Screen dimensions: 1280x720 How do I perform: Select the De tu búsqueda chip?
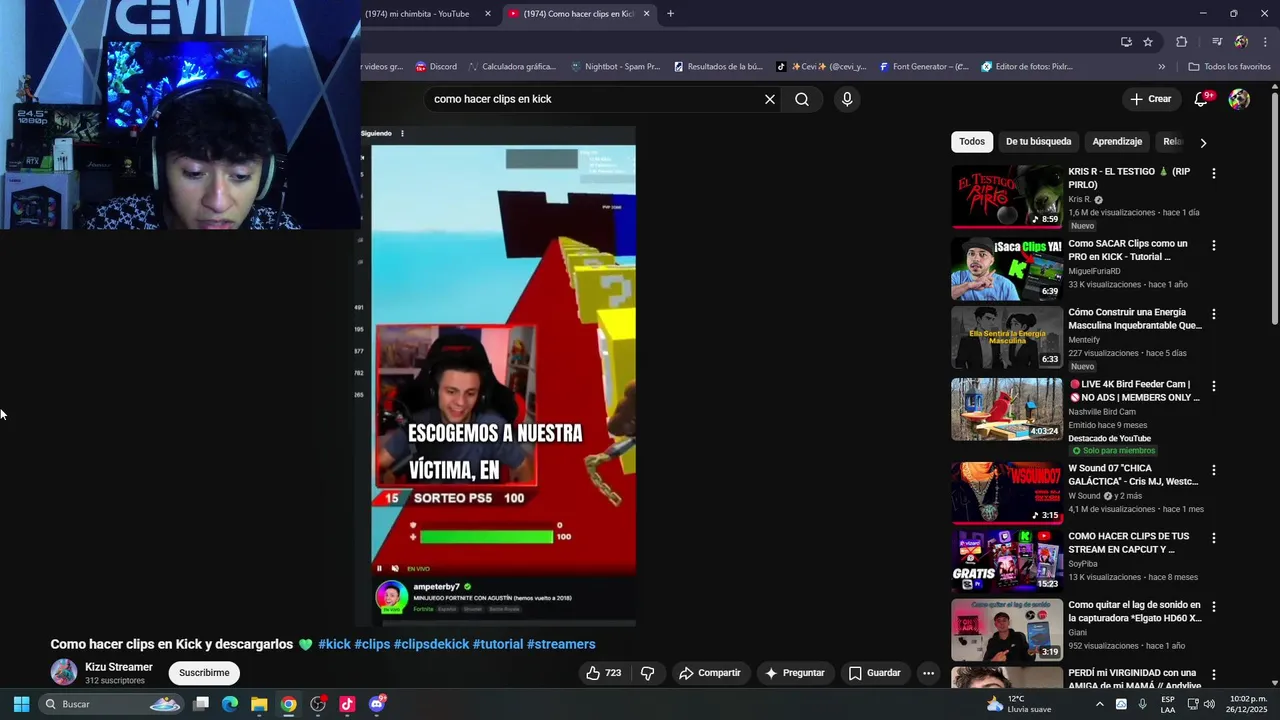(x=1038, y=142)
